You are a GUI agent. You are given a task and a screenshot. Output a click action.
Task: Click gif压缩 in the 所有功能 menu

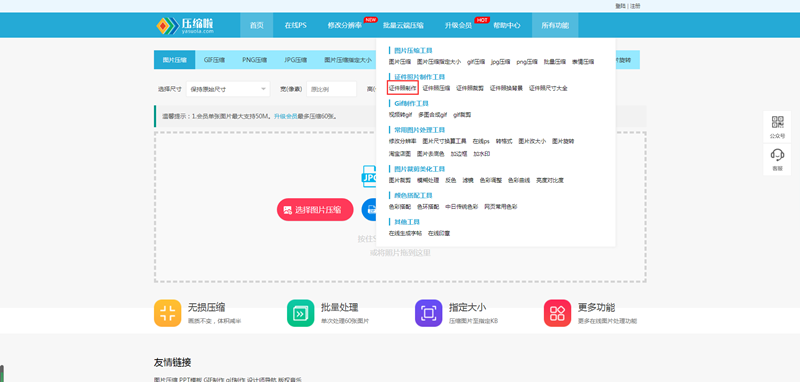click(476, 62)
